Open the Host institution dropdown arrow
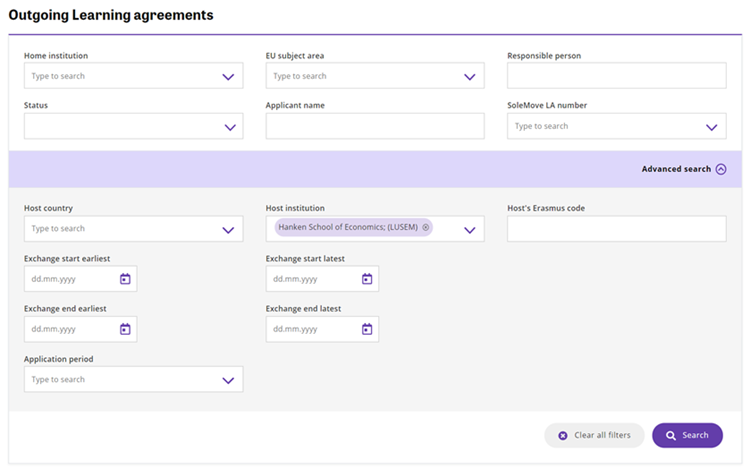 (x=470, y=230)
